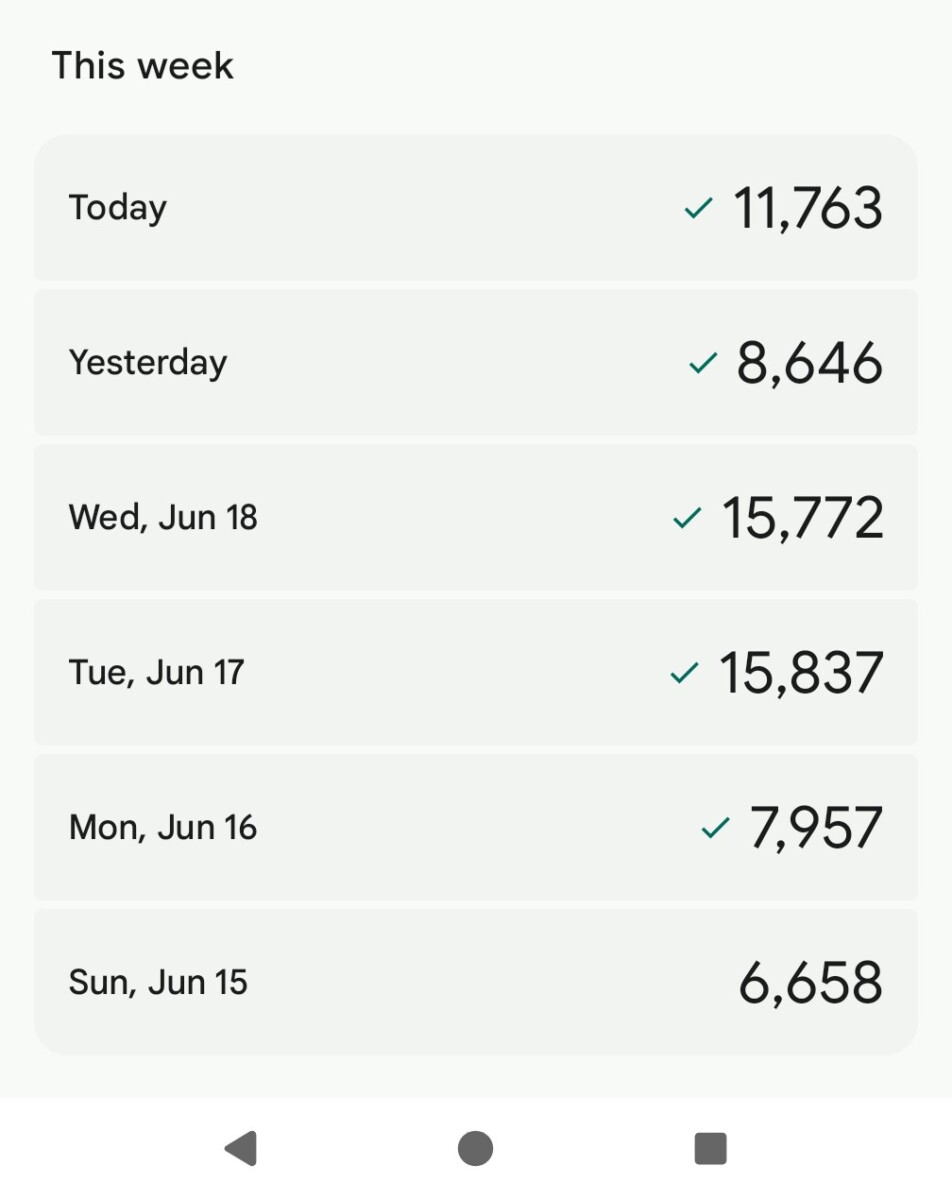Viewport: 952px width, 1200px height.
Task: Tap the checkmark icon beside 15,837
Action: (x=684, y=673)
